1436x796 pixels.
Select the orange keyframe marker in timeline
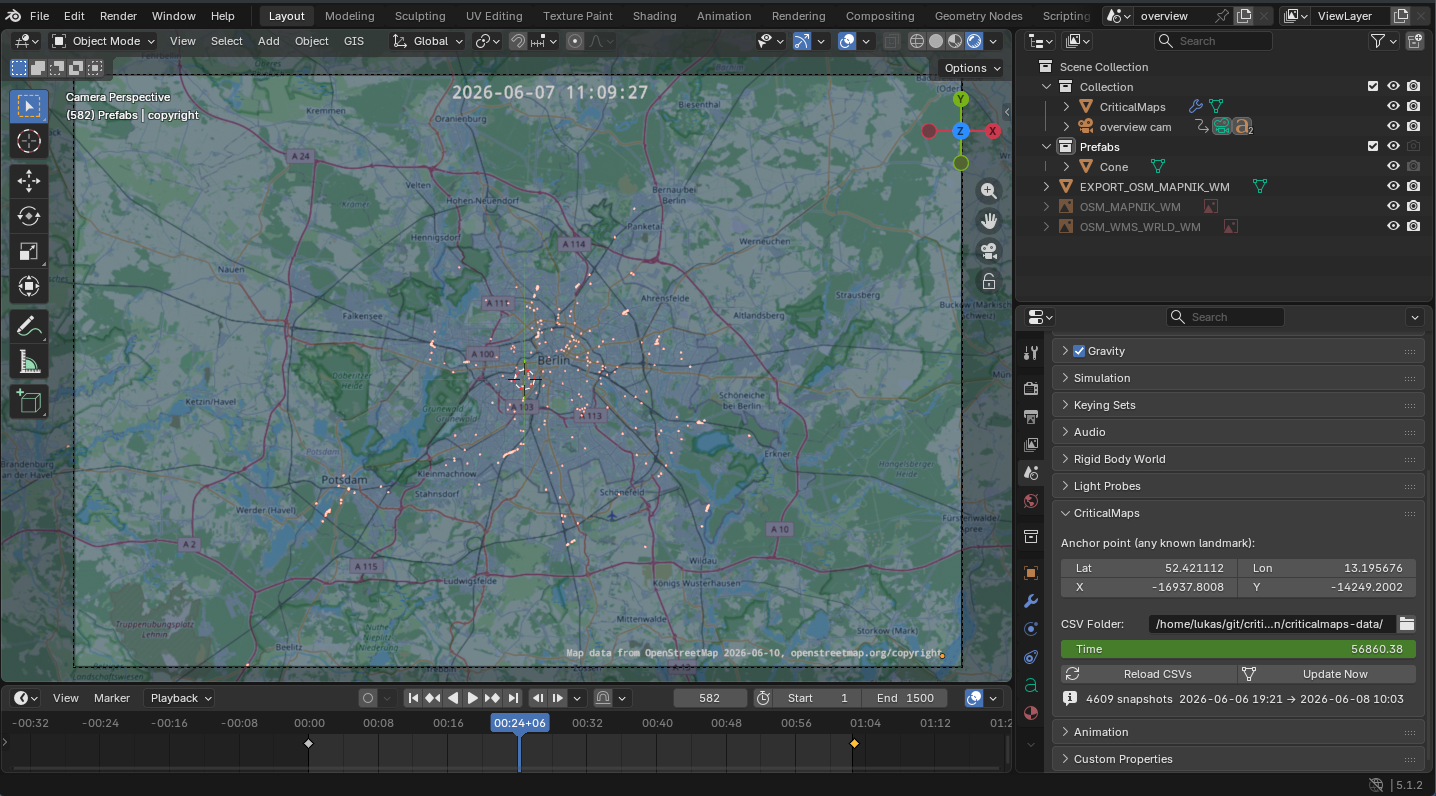click(854, 743)
